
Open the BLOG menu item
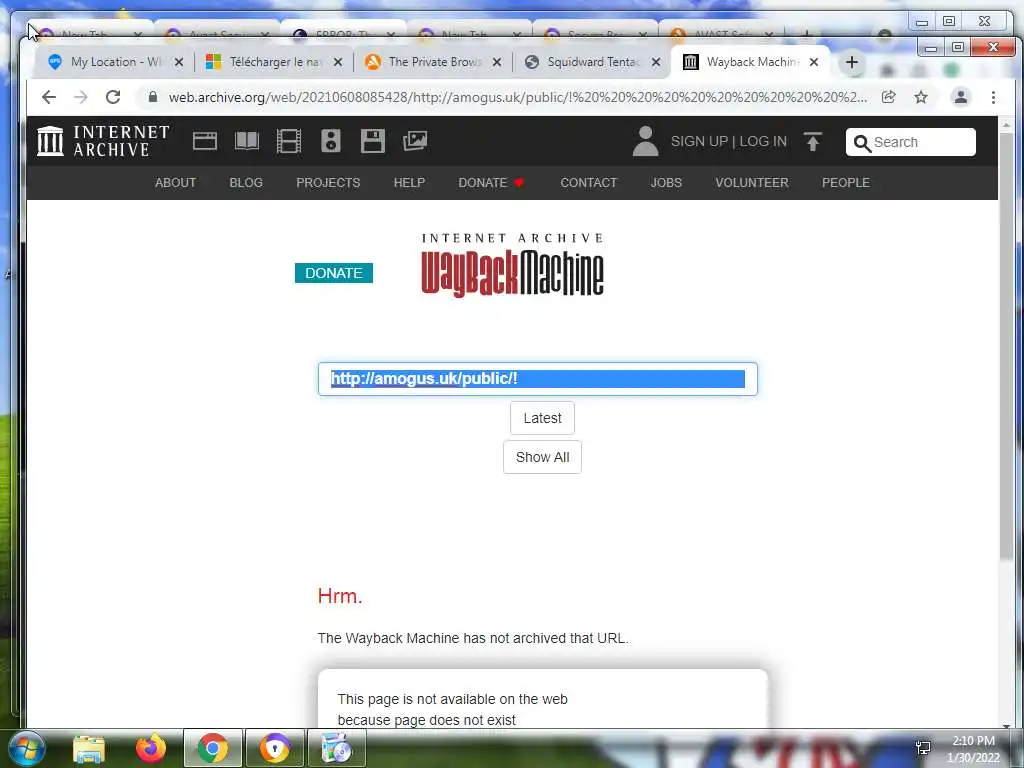pos(246,183)
